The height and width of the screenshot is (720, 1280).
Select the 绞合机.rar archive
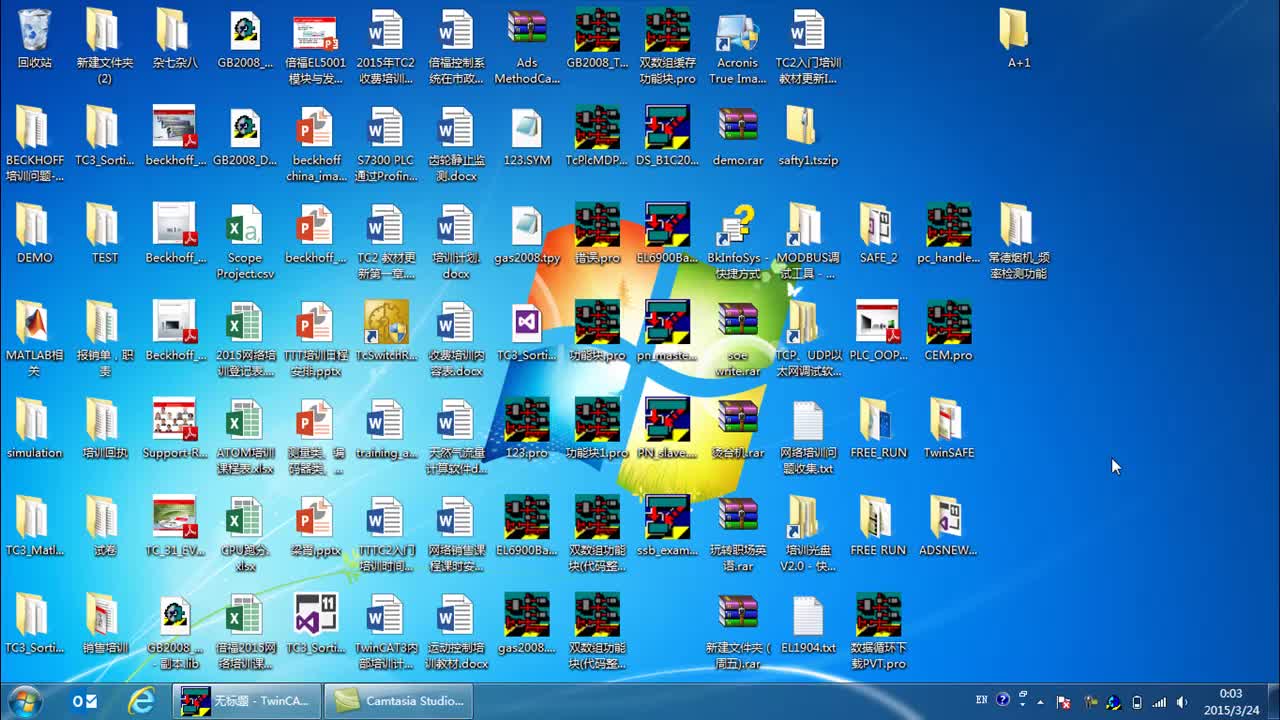[738, 430]
